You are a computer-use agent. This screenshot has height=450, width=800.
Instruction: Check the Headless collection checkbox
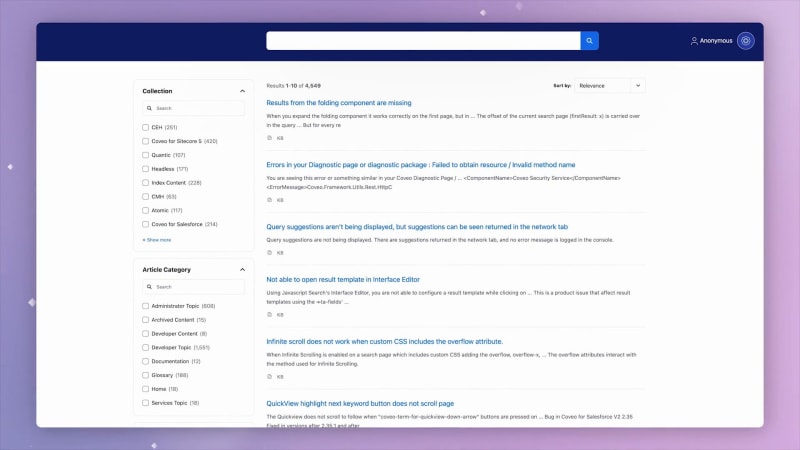point(145,168)
